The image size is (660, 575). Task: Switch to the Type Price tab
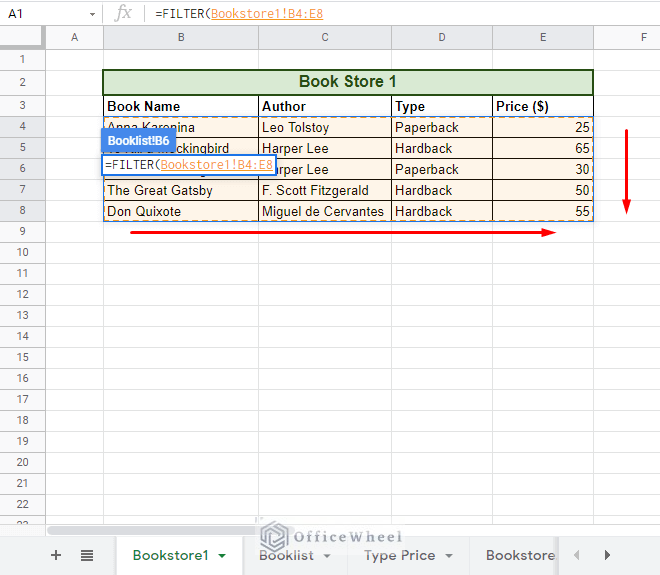(399, 555)
